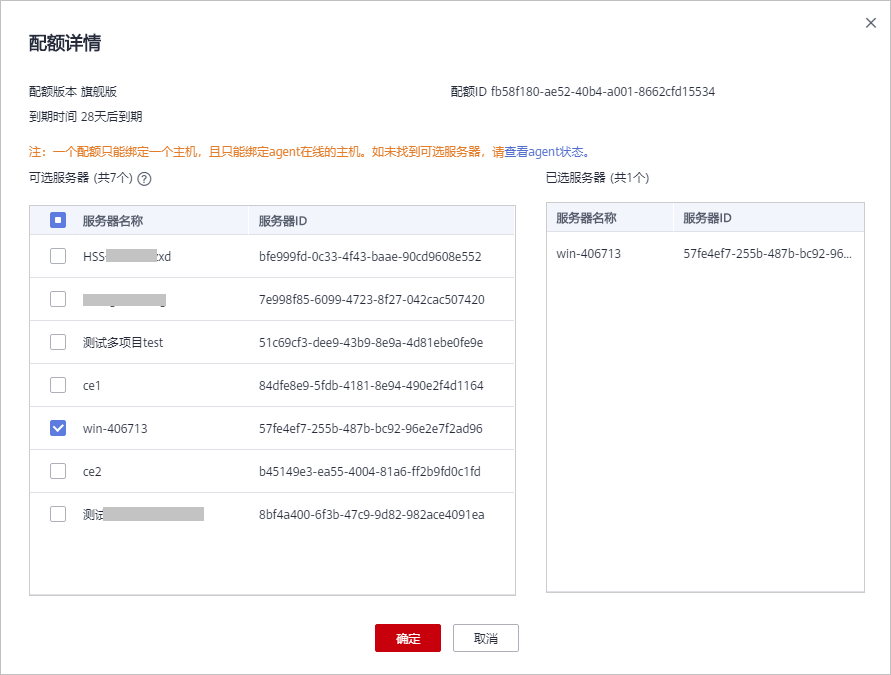Click server ID 84dfe8e9 in ce1 row
Image resolution: width=891 pixels, height=675 pixels.
click(370, 385)
